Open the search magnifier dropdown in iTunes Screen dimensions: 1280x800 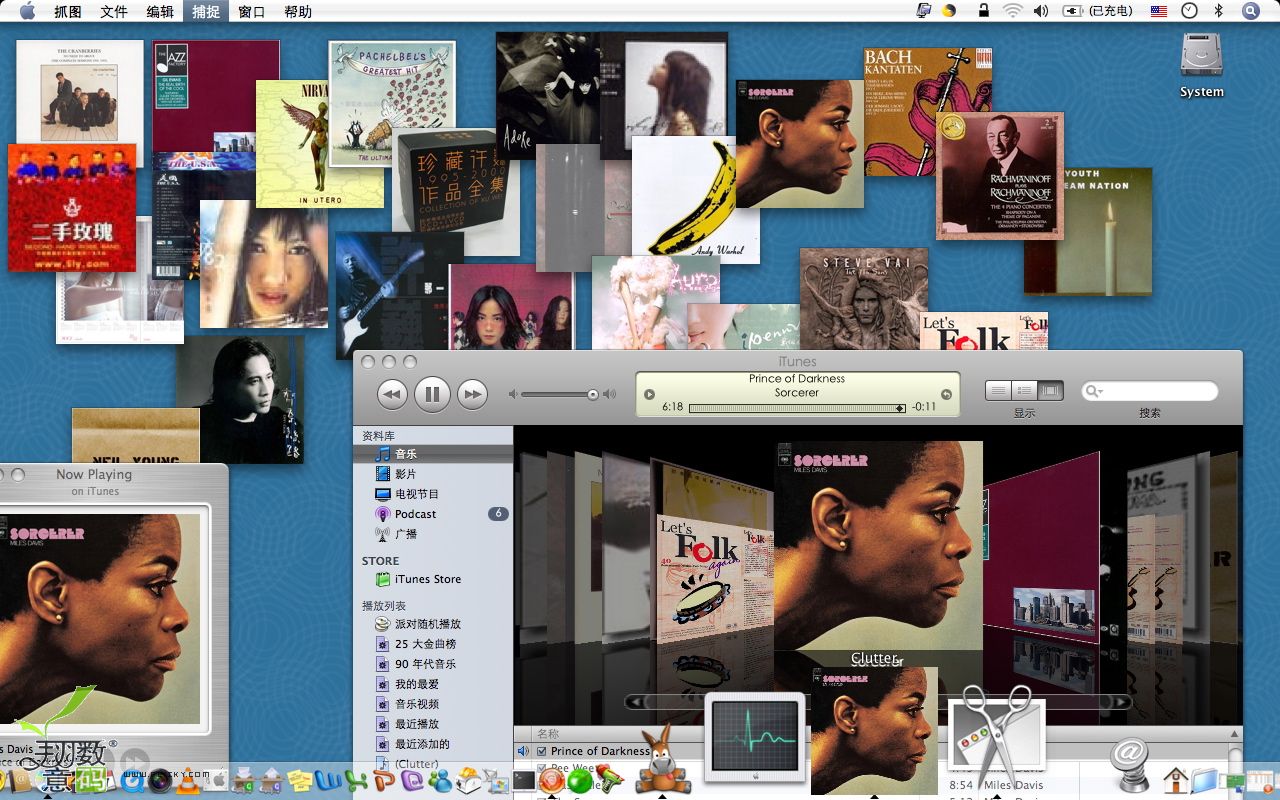1093,391
